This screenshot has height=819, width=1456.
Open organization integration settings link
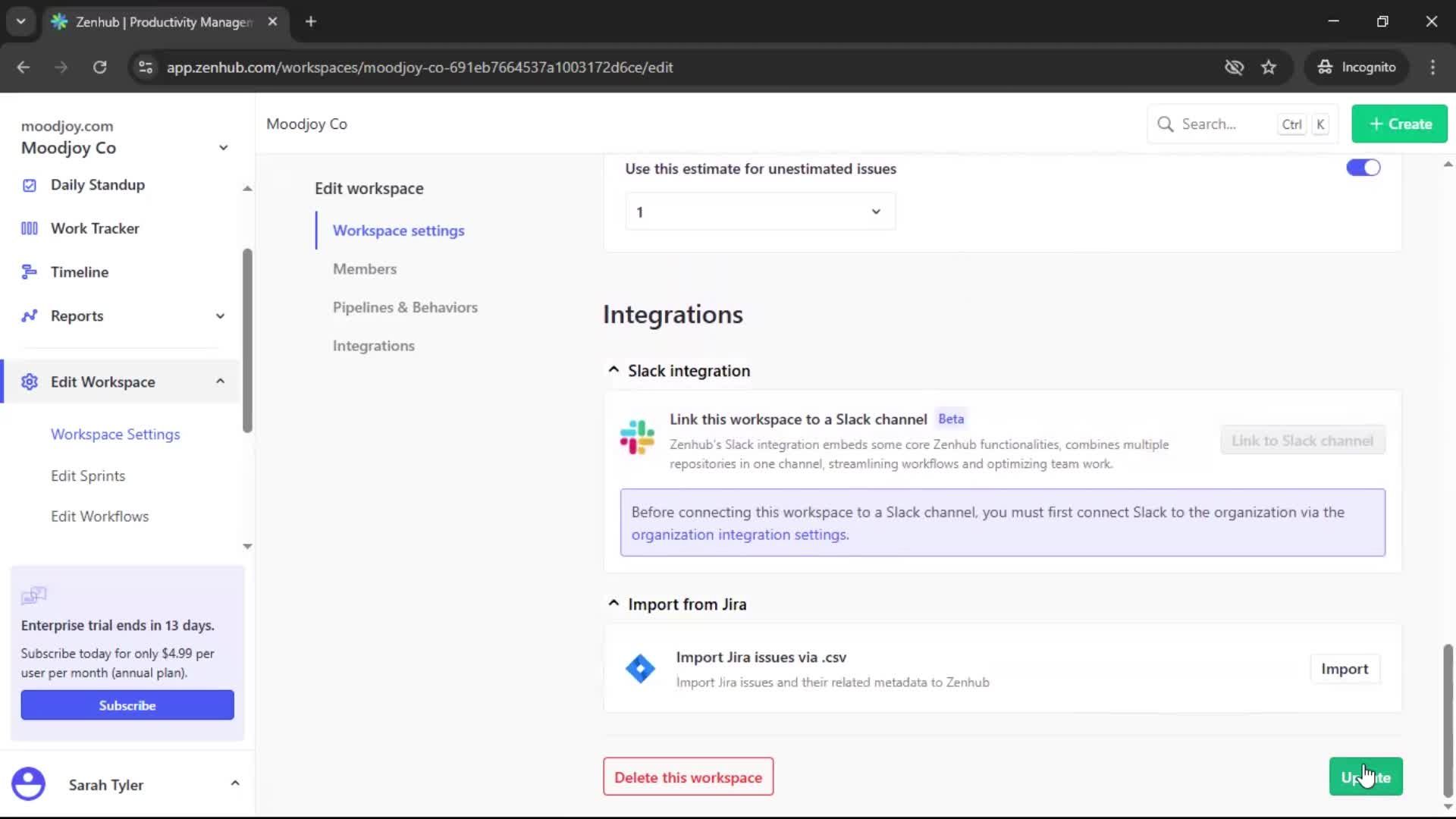739,535
